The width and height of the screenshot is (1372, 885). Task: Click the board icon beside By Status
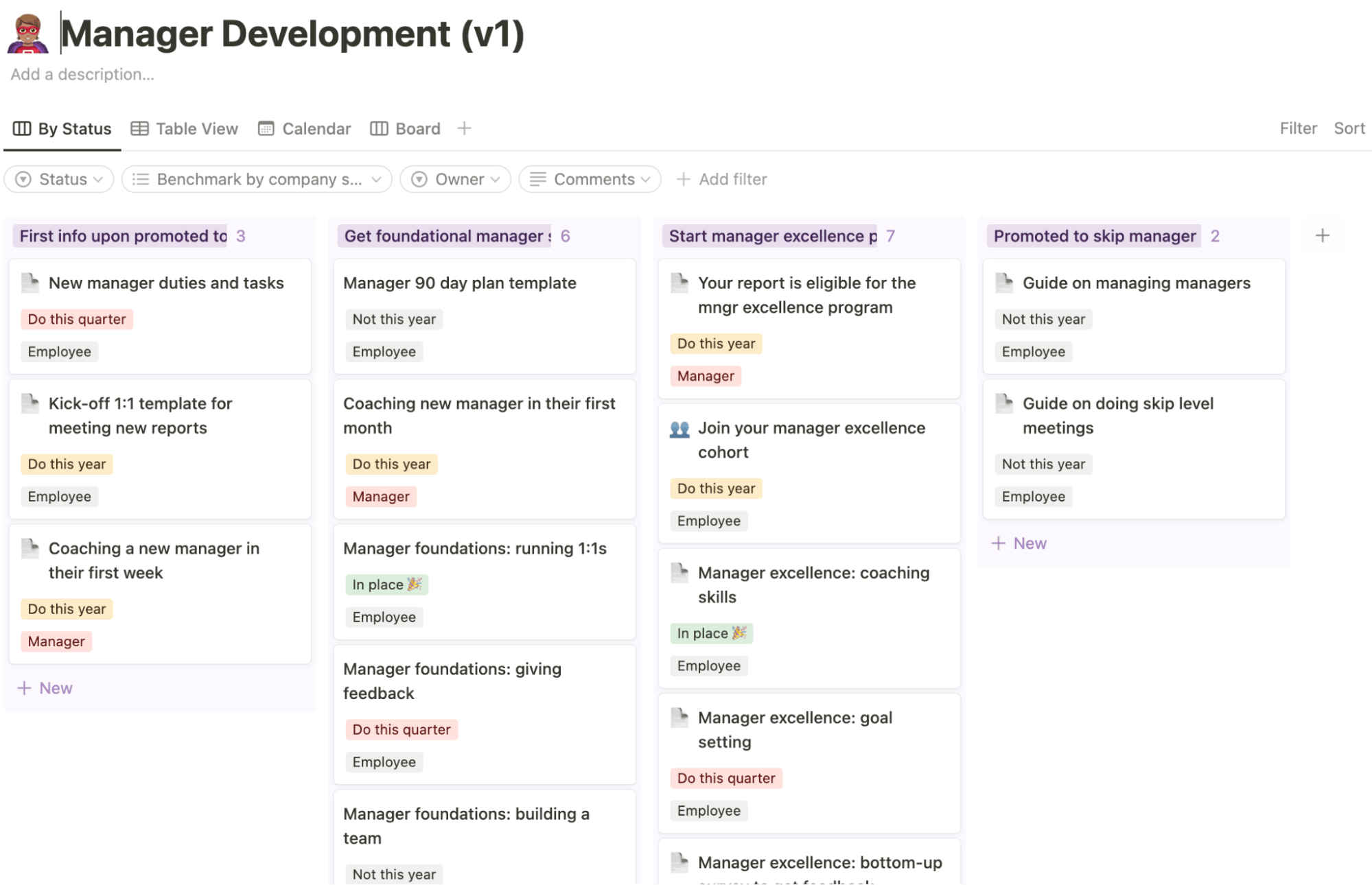coord(23,128)
